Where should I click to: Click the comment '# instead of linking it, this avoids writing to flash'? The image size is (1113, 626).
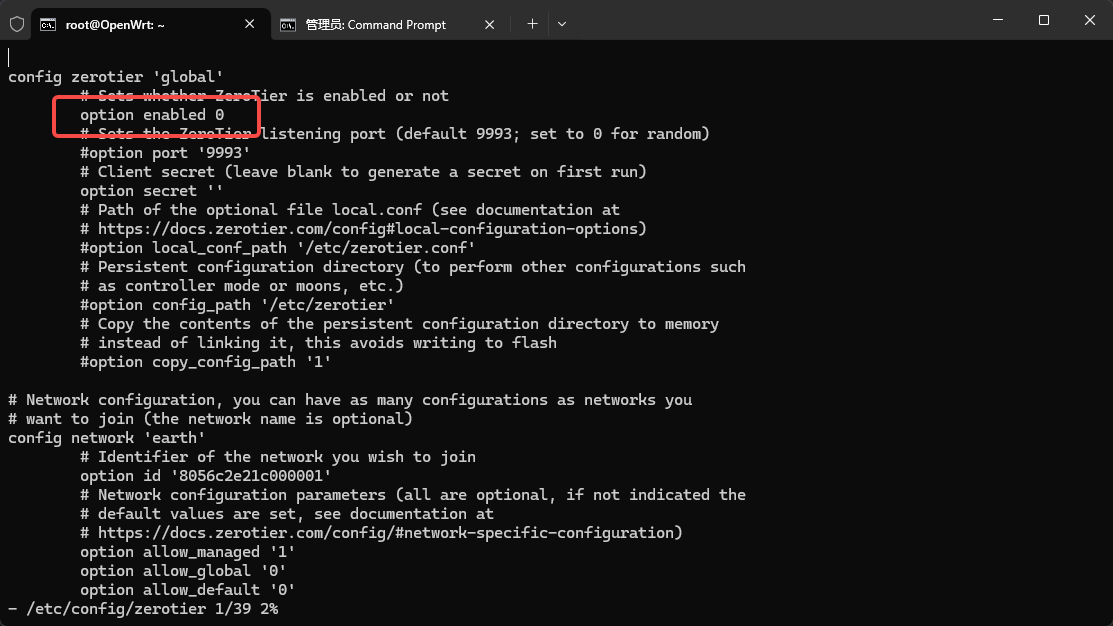point(318,343)
